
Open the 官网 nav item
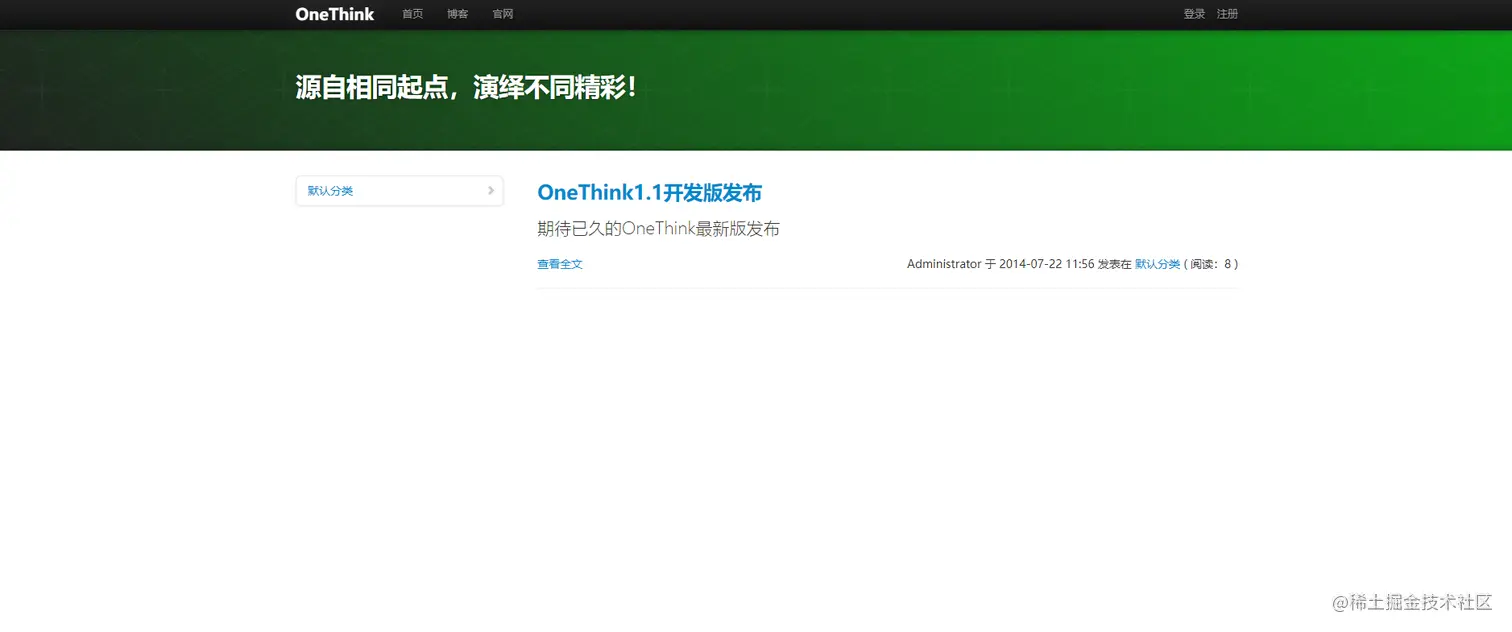503,14
